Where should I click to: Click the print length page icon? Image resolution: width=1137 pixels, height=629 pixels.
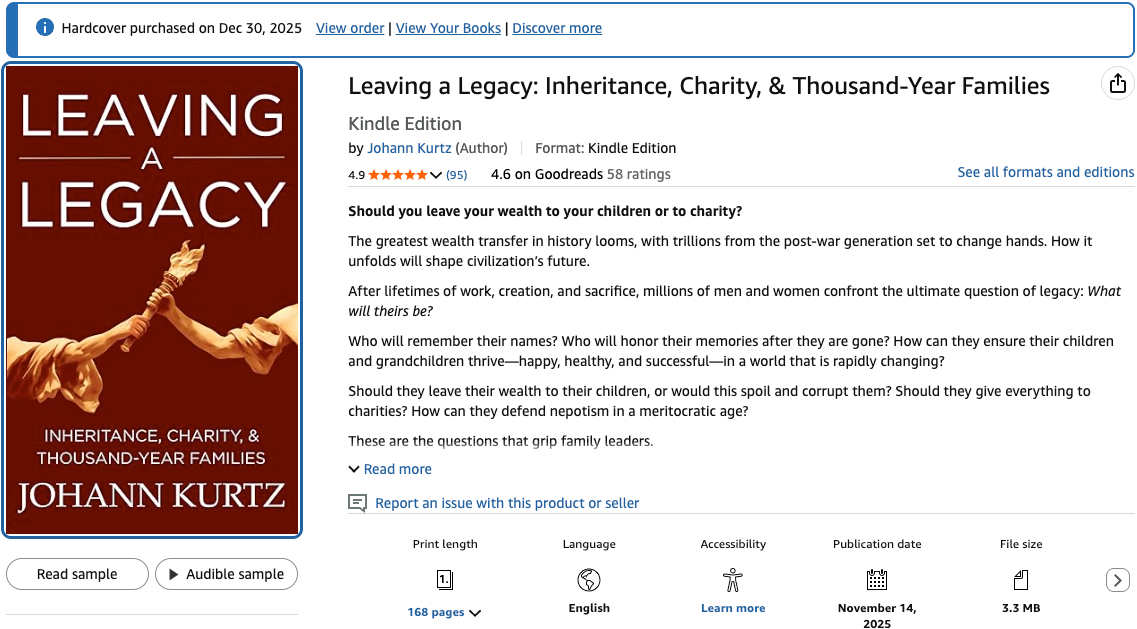tap(445, 579)
